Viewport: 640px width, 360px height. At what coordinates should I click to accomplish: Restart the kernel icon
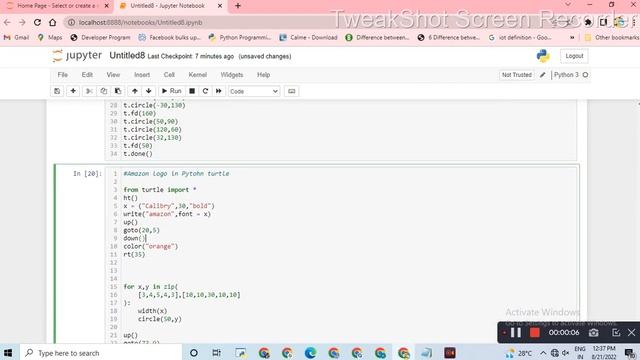click(x=205, y=91)
